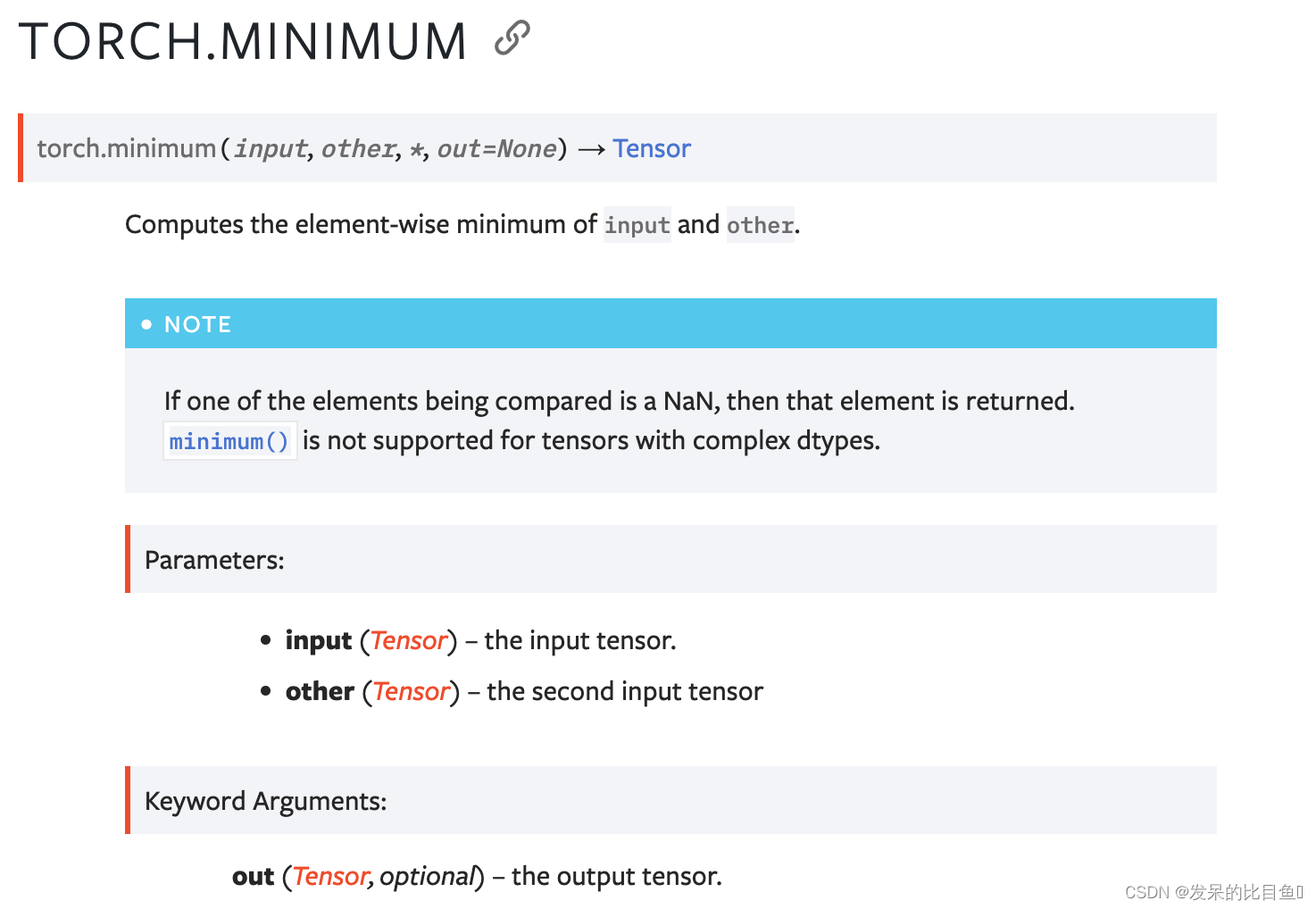Viewport: 1316px width, 909px height.
Task: Click the TORCH.MINIMUM page heading
Action: point(243,41)
